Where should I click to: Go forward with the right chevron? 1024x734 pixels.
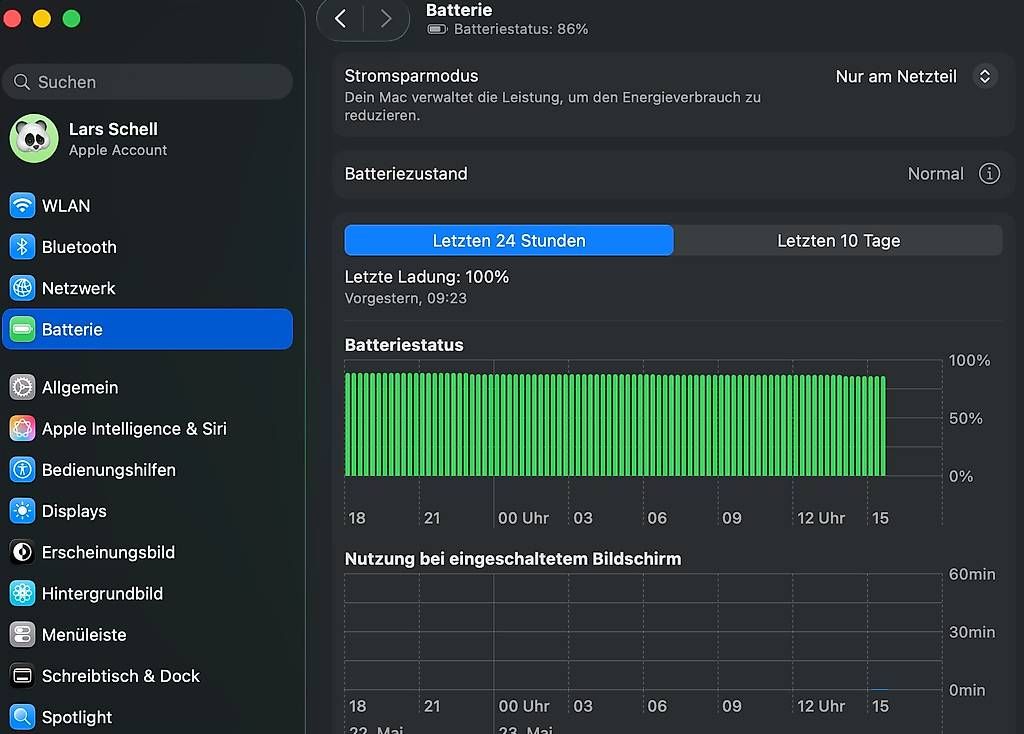[x=386, y=18]
